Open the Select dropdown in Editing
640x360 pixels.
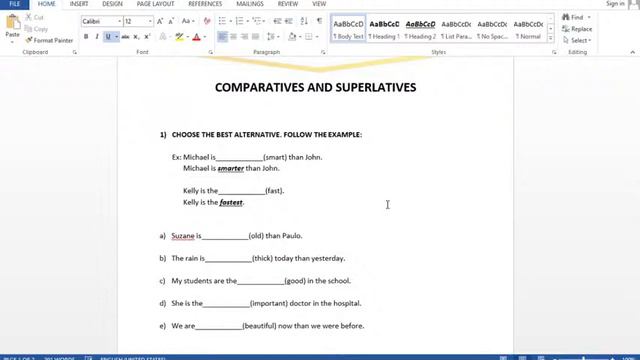click(x=577, y=40)
